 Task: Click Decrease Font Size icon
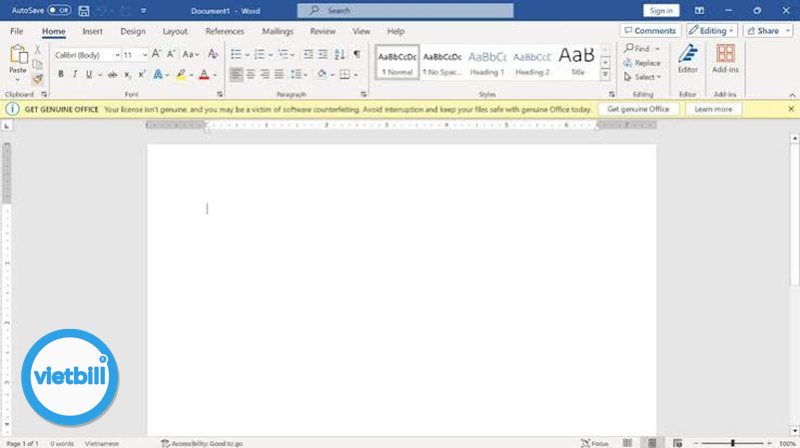[171, 54]
